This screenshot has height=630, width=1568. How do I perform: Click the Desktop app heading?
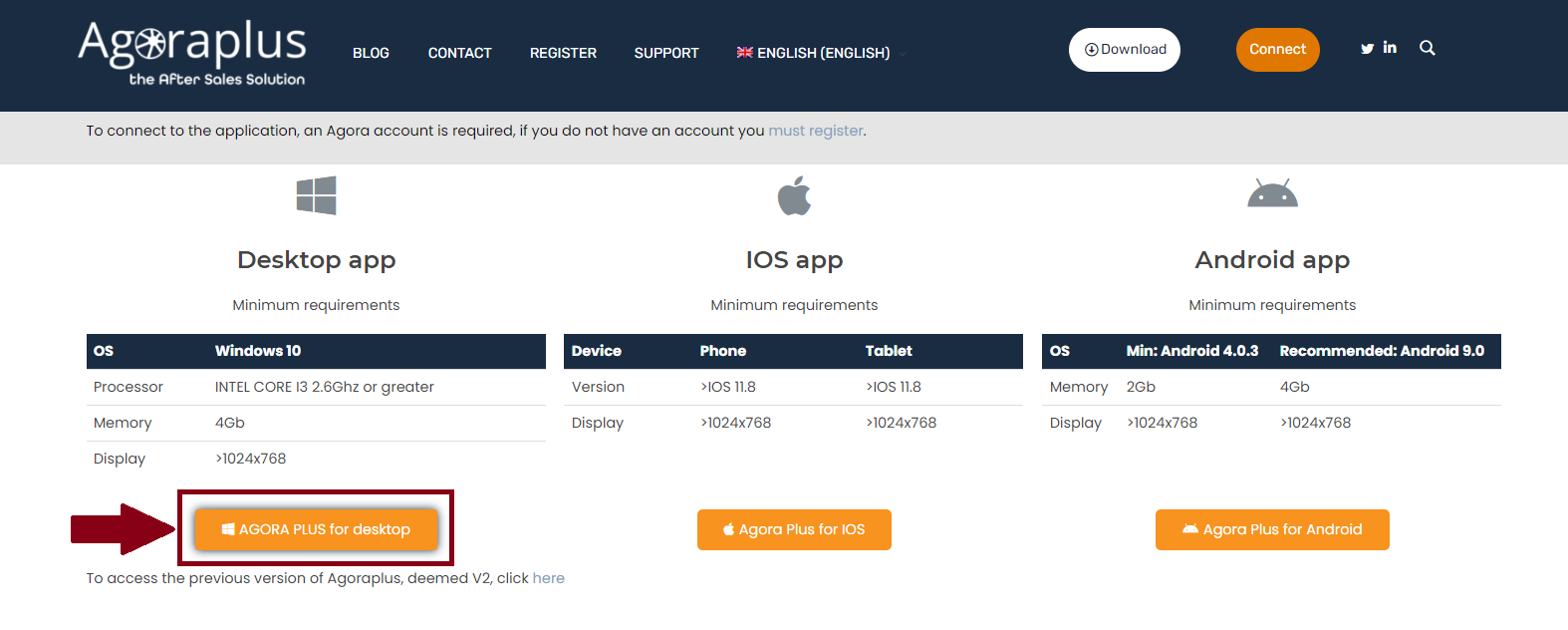pos(316,260)
